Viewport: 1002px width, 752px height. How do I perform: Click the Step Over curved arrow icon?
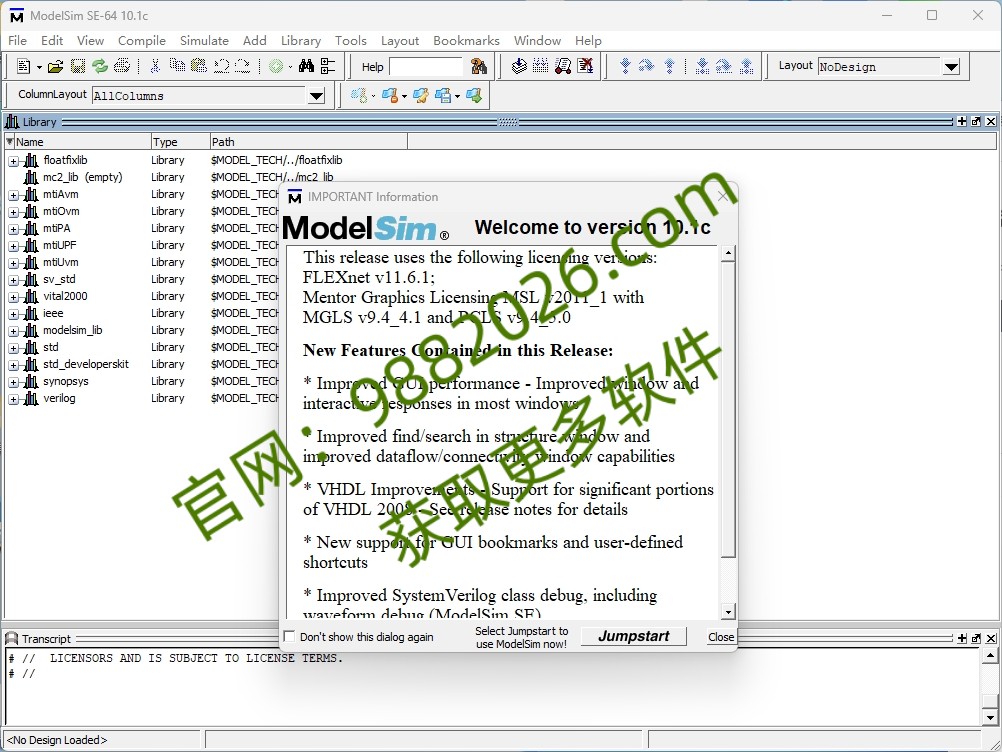point(647,66)
